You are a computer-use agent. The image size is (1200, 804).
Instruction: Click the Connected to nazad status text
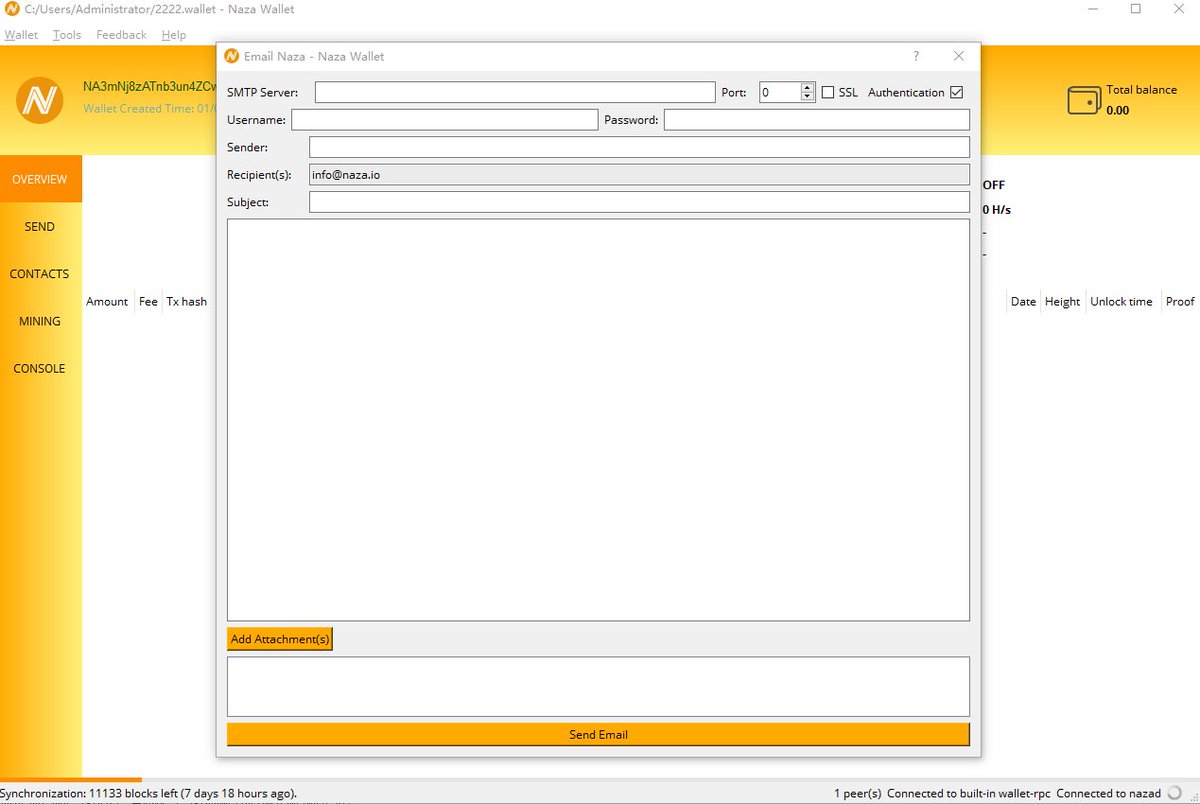coord(1109,793)
